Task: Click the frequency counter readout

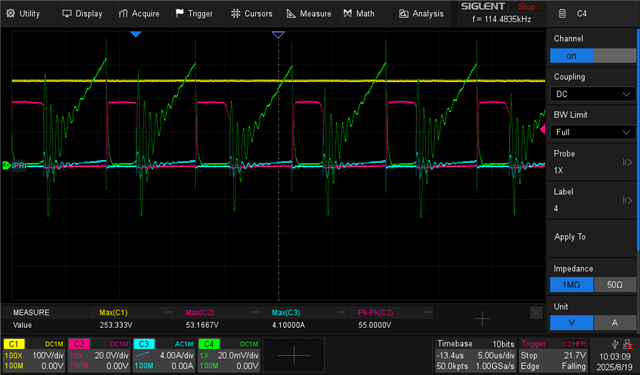Action: point(502,19)
